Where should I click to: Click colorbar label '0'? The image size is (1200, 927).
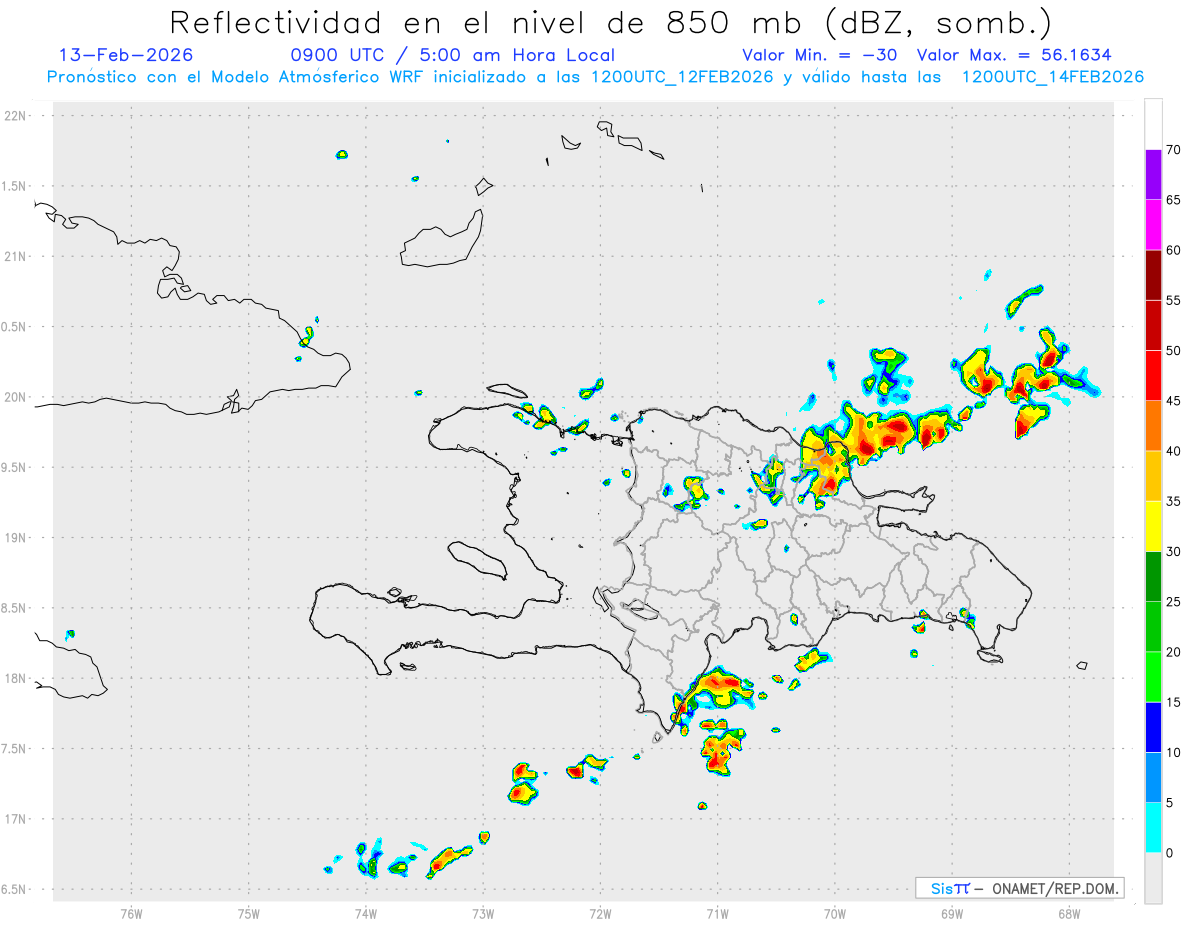tap(1169, 853)
